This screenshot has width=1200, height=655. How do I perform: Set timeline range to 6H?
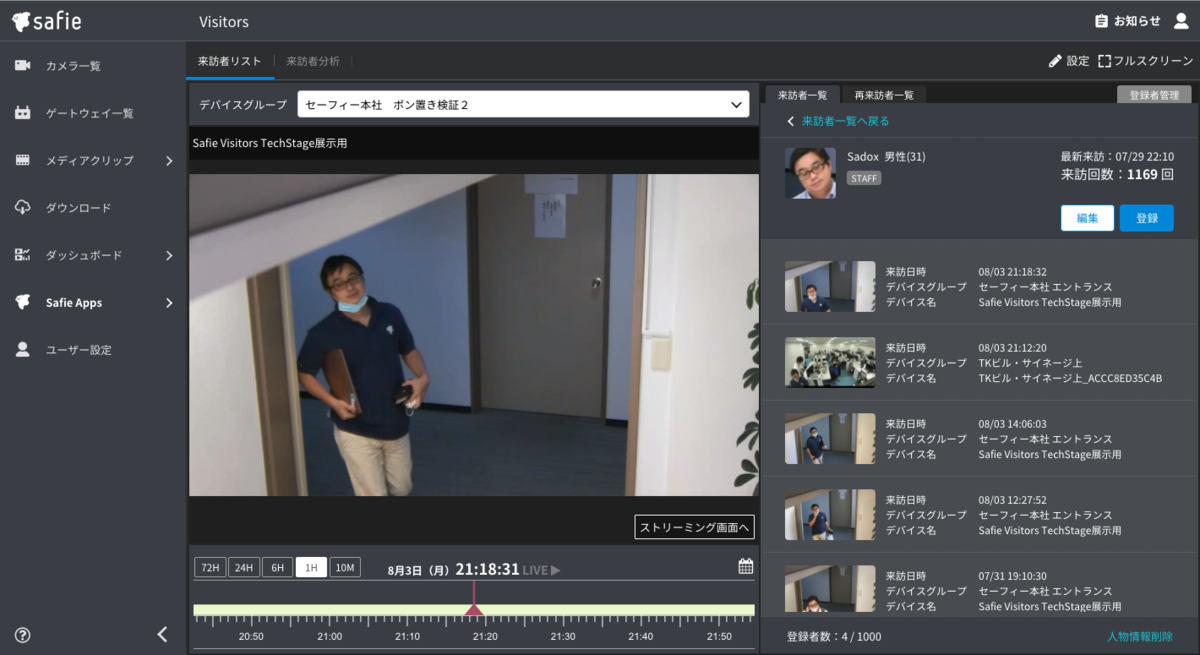coord(277,567)
